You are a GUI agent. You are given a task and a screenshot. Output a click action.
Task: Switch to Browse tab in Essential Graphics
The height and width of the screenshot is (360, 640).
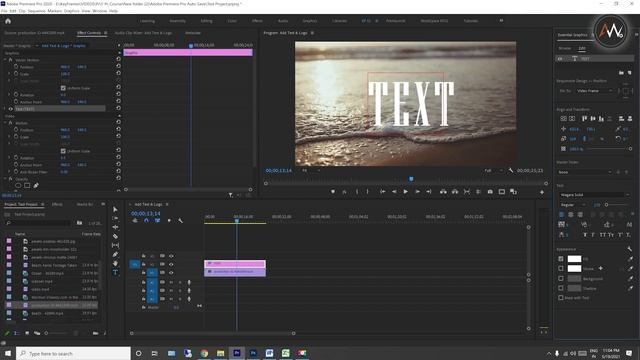pyautogui.click(x=565, y=48)
